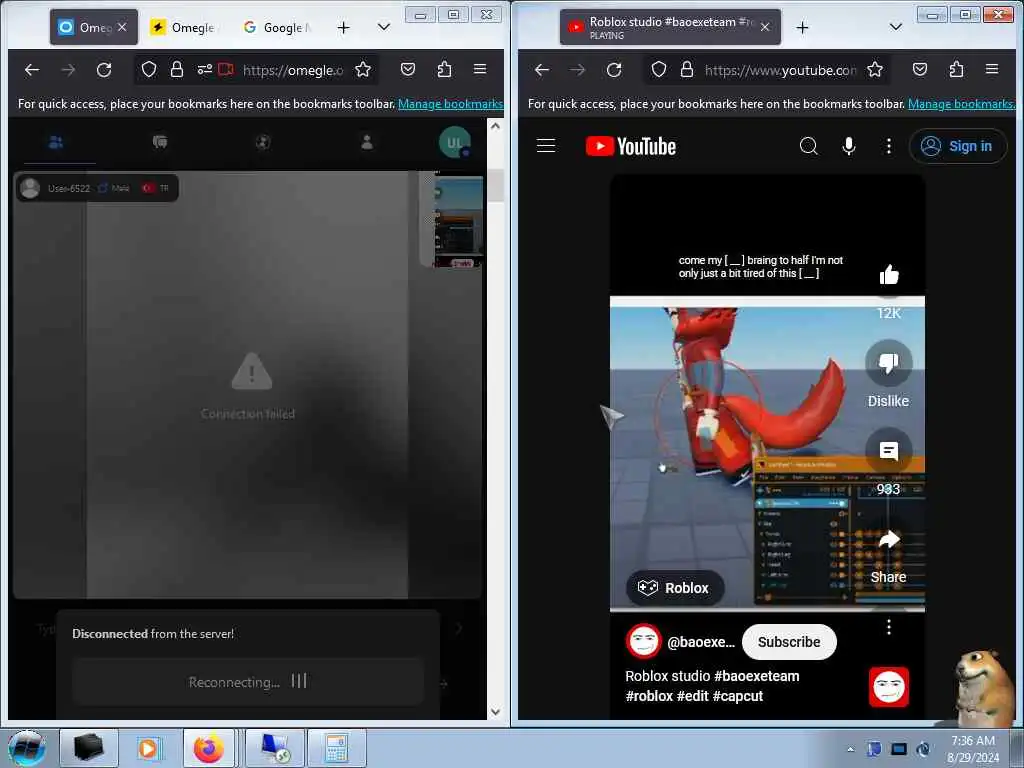This screenshot has height=768, width=1024.
Task: Click the padlock in the YouTube window
Action: click(x=686, y=70)
